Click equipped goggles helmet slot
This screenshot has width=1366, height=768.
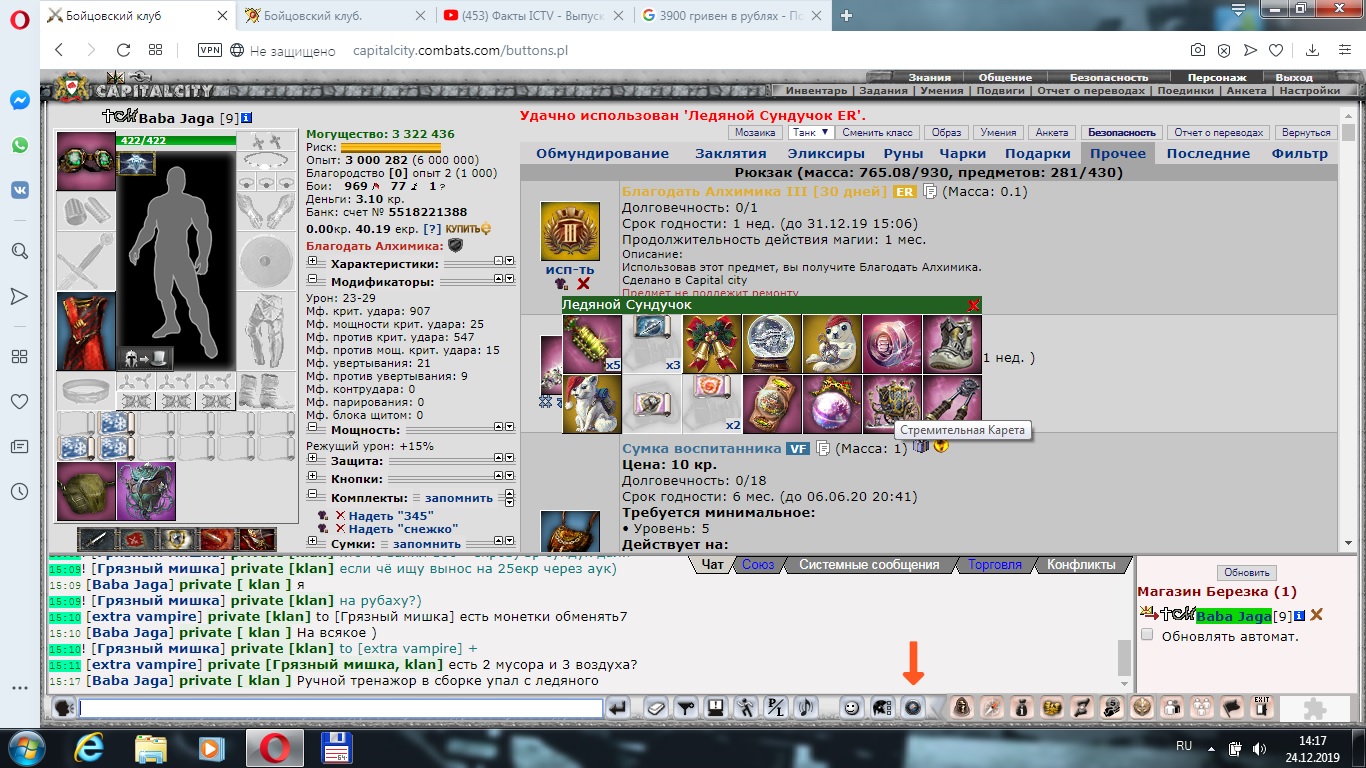tap(86, 161)
